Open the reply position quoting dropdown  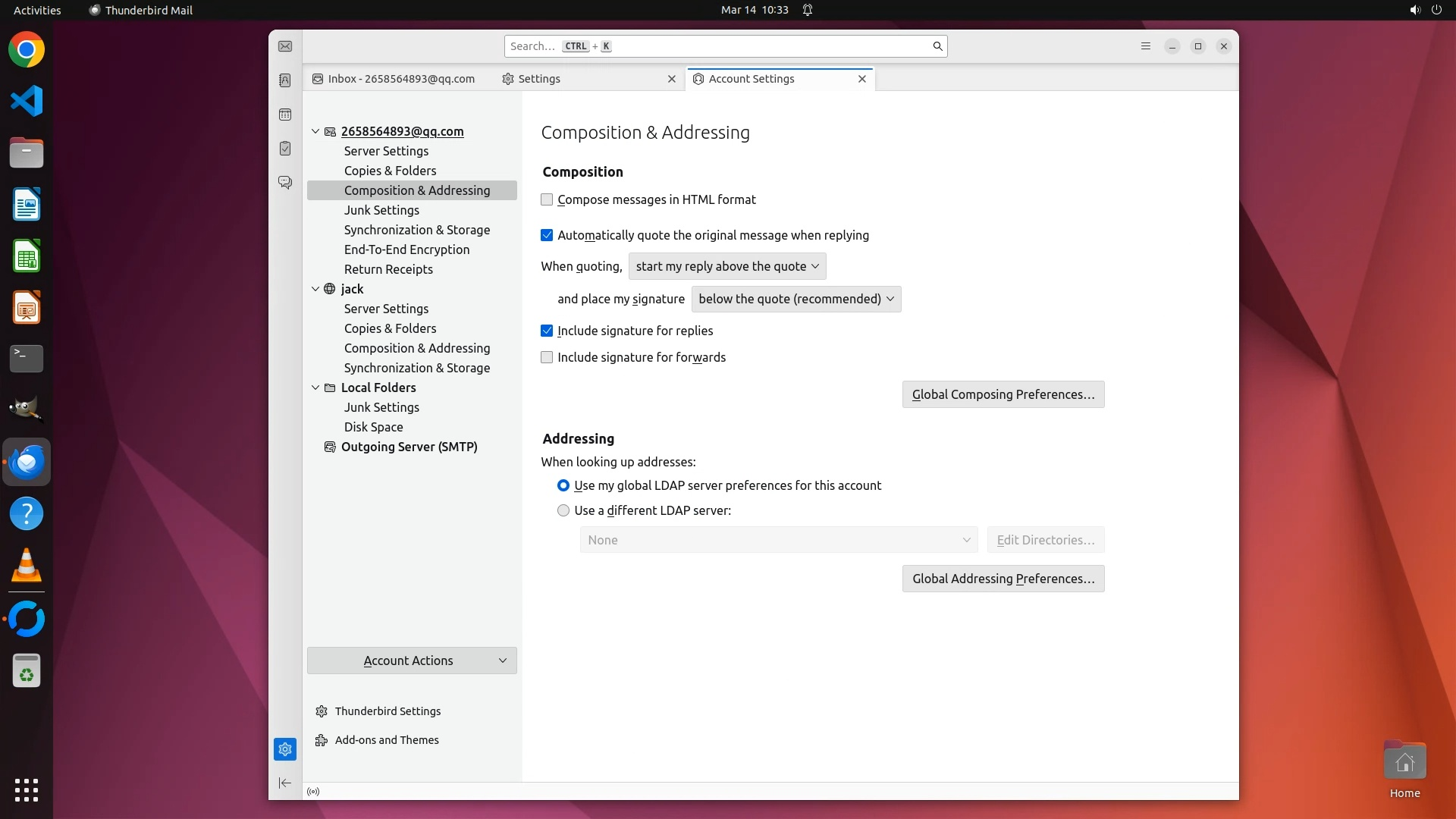[x=726, y=266]
